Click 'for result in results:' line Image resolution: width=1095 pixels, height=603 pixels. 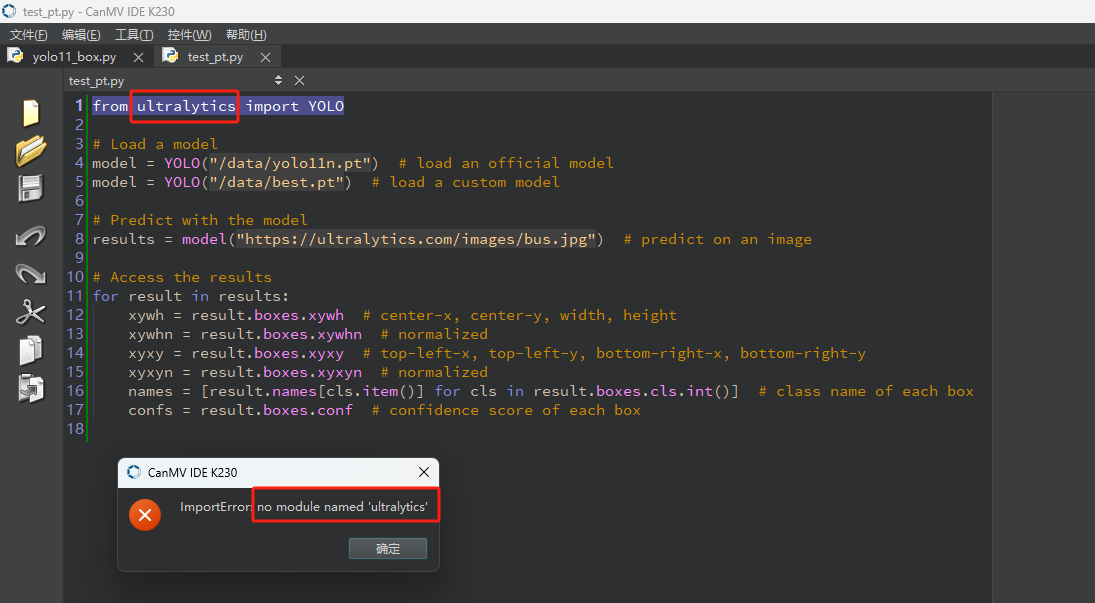(x=191, y=296)
